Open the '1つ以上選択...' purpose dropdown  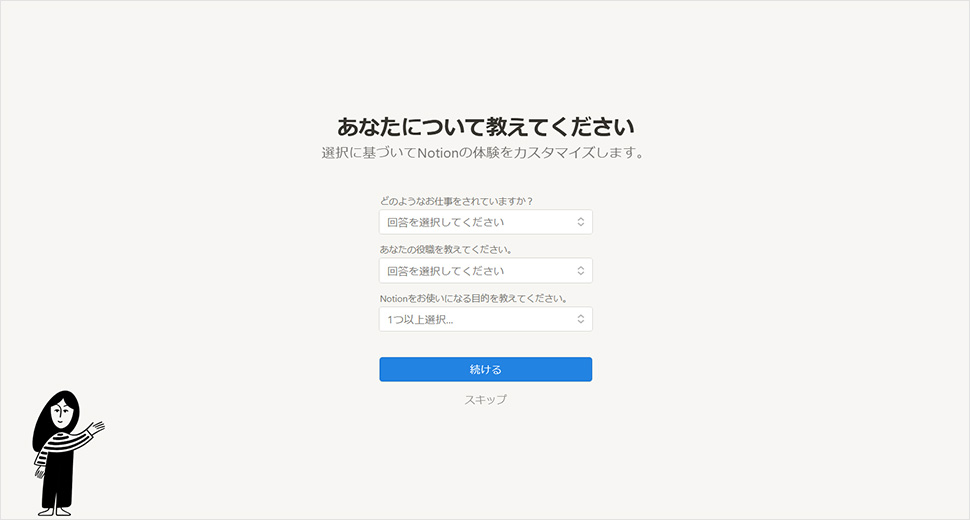[486, 319]
